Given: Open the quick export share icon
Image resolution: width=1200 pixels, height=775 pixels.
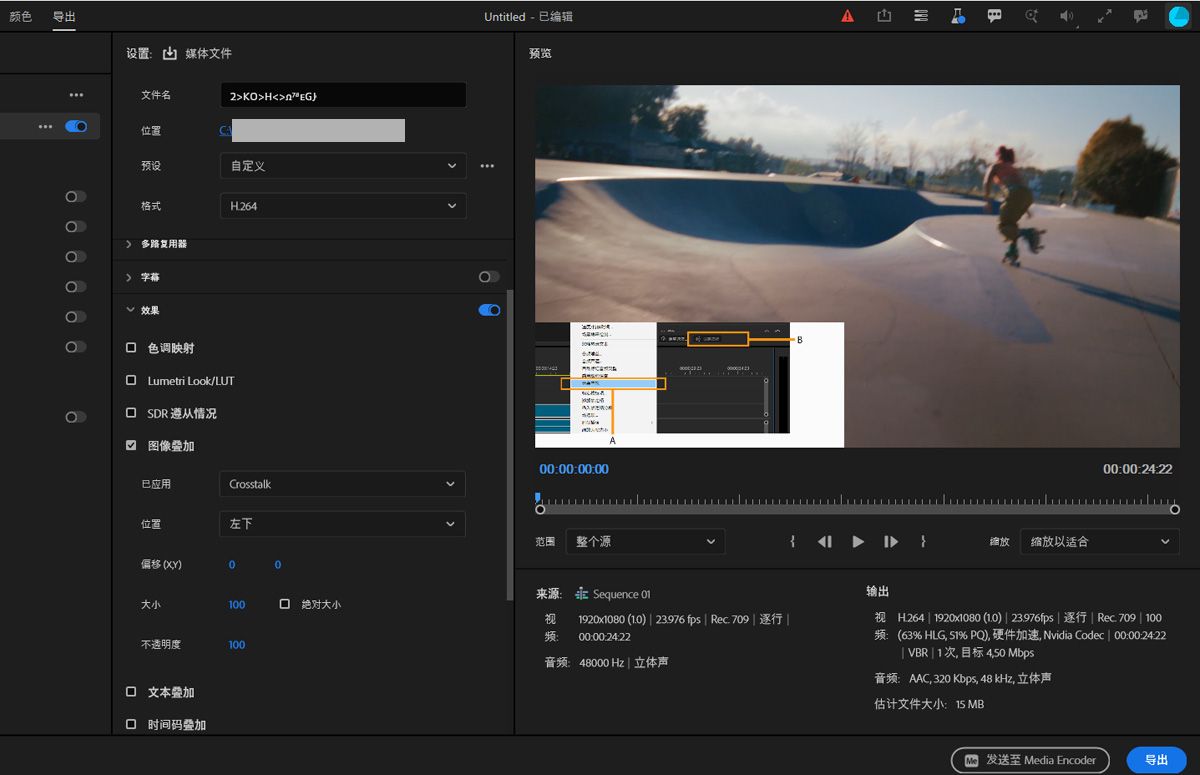Looking at the screenshot, I should coord(884,16).
